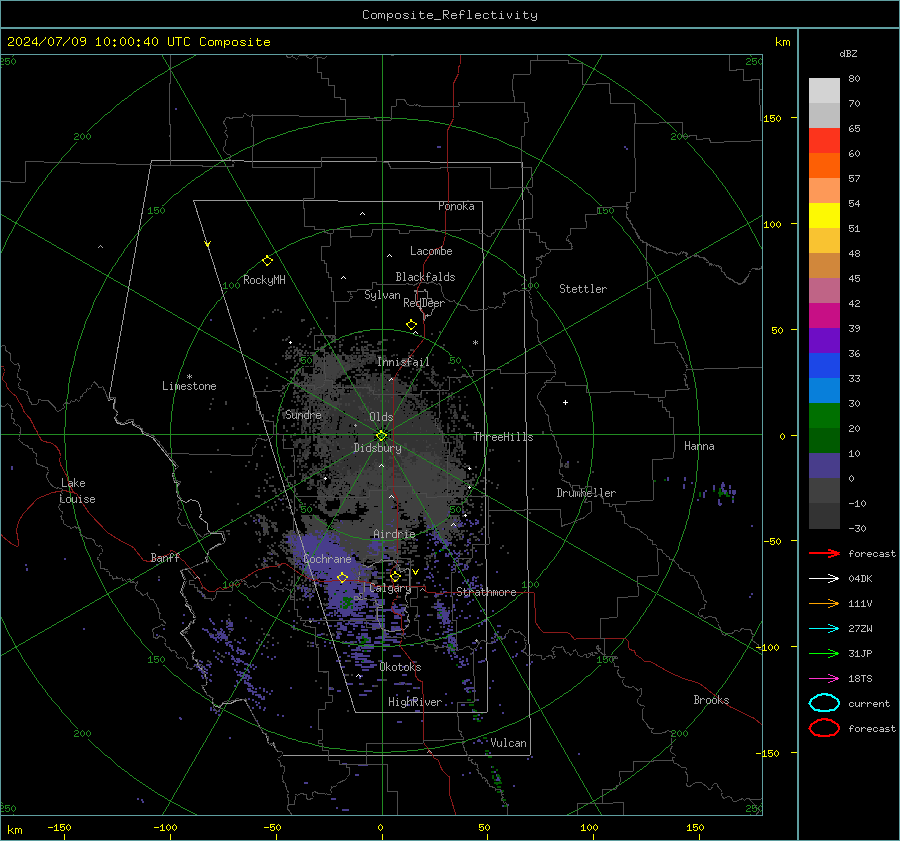
Task: Click the ThreeHills town label
Action: point(503,437)
